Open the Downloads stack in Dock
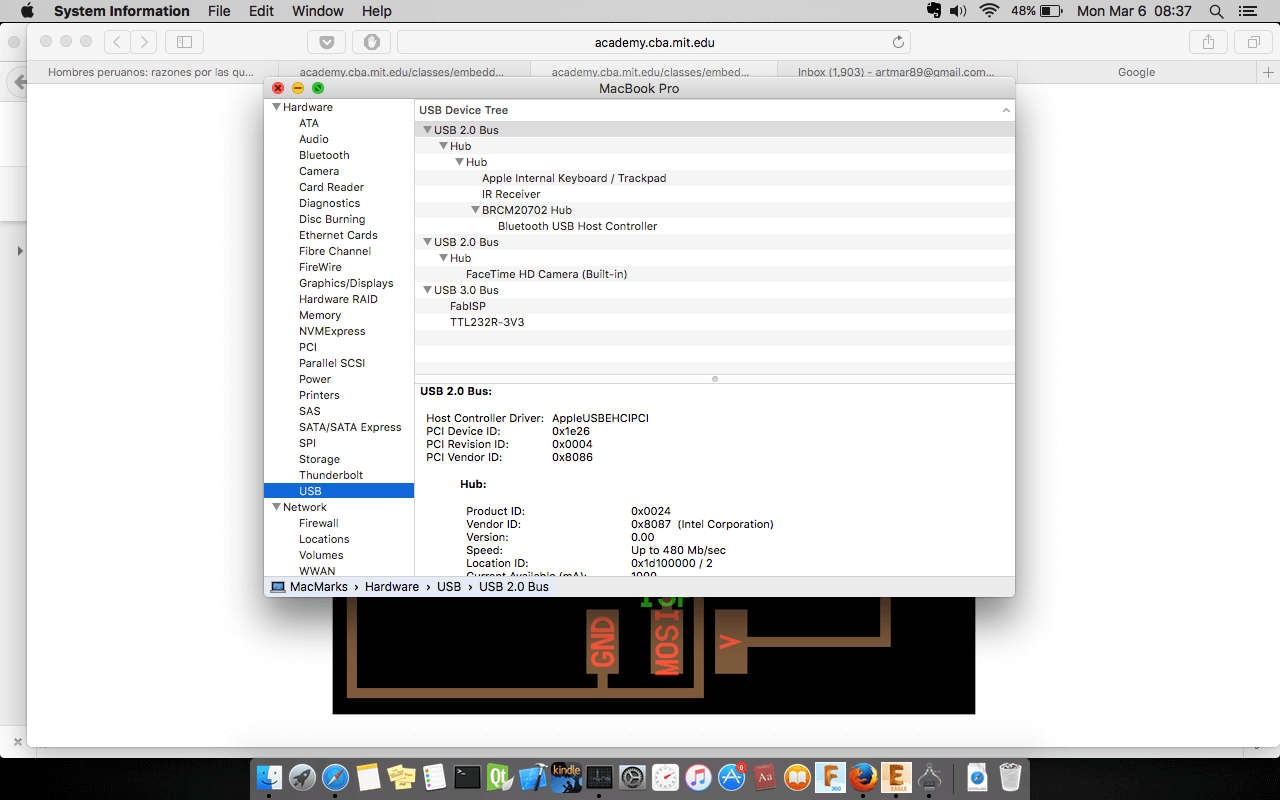1280x800 pixels. point(977,778)
